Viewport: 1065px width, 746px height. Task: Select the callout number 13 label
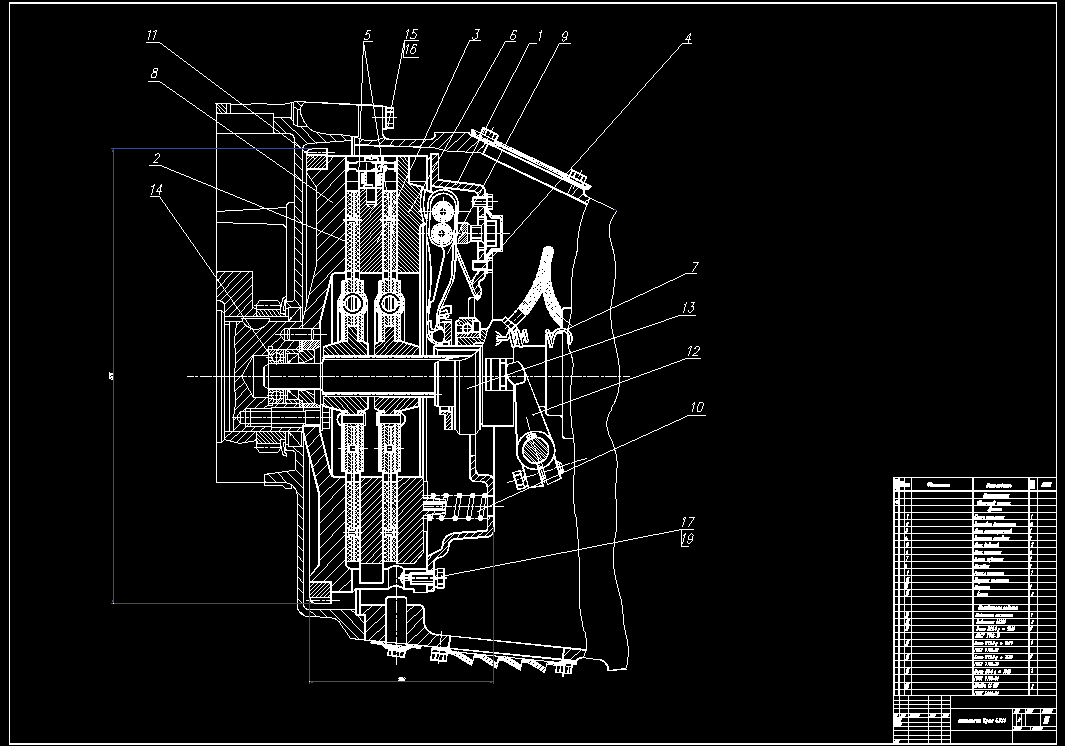pyautogui.click(x=688, y=308)
